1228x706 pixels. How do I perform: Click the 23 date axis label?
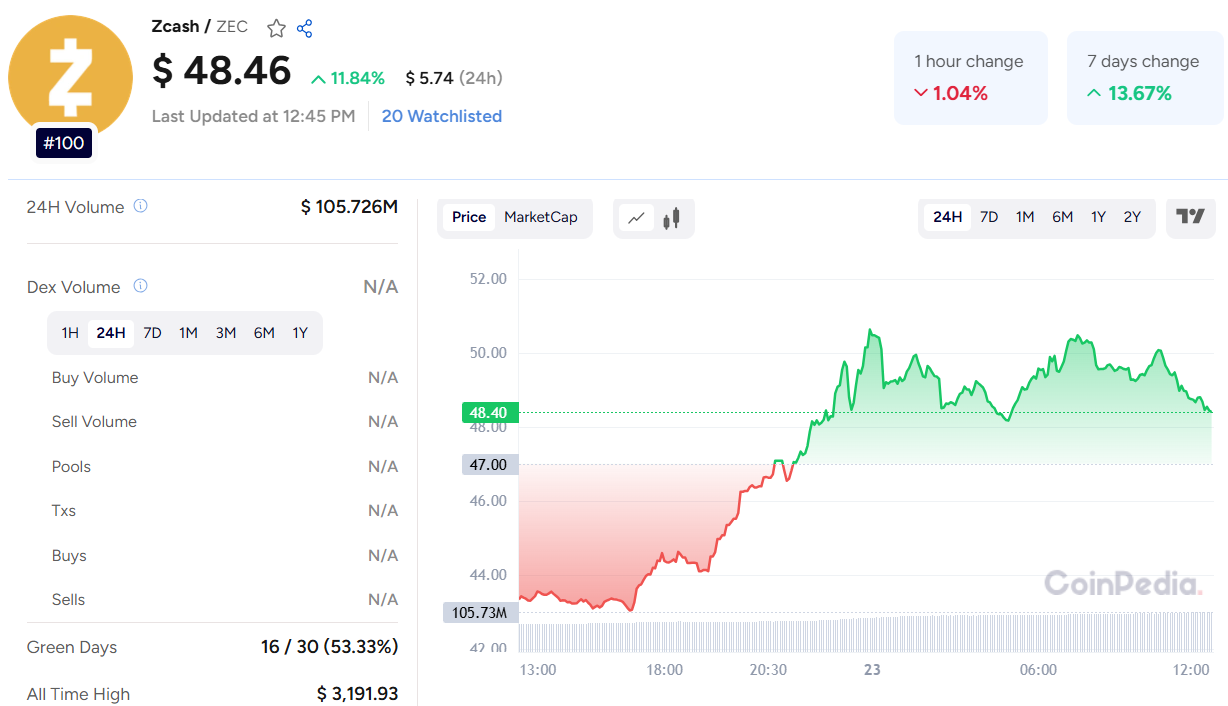tap(872, 670)
